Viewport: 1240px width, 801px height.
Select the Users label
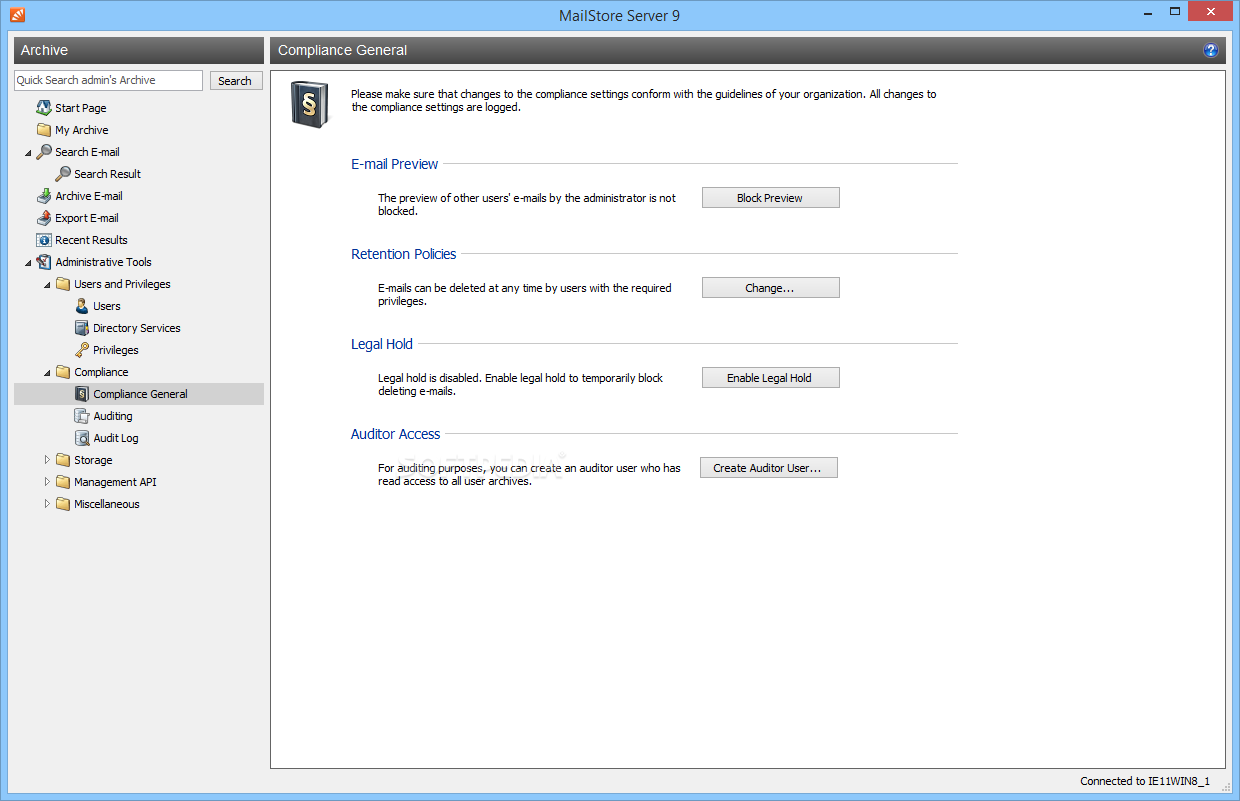[107, 306]
